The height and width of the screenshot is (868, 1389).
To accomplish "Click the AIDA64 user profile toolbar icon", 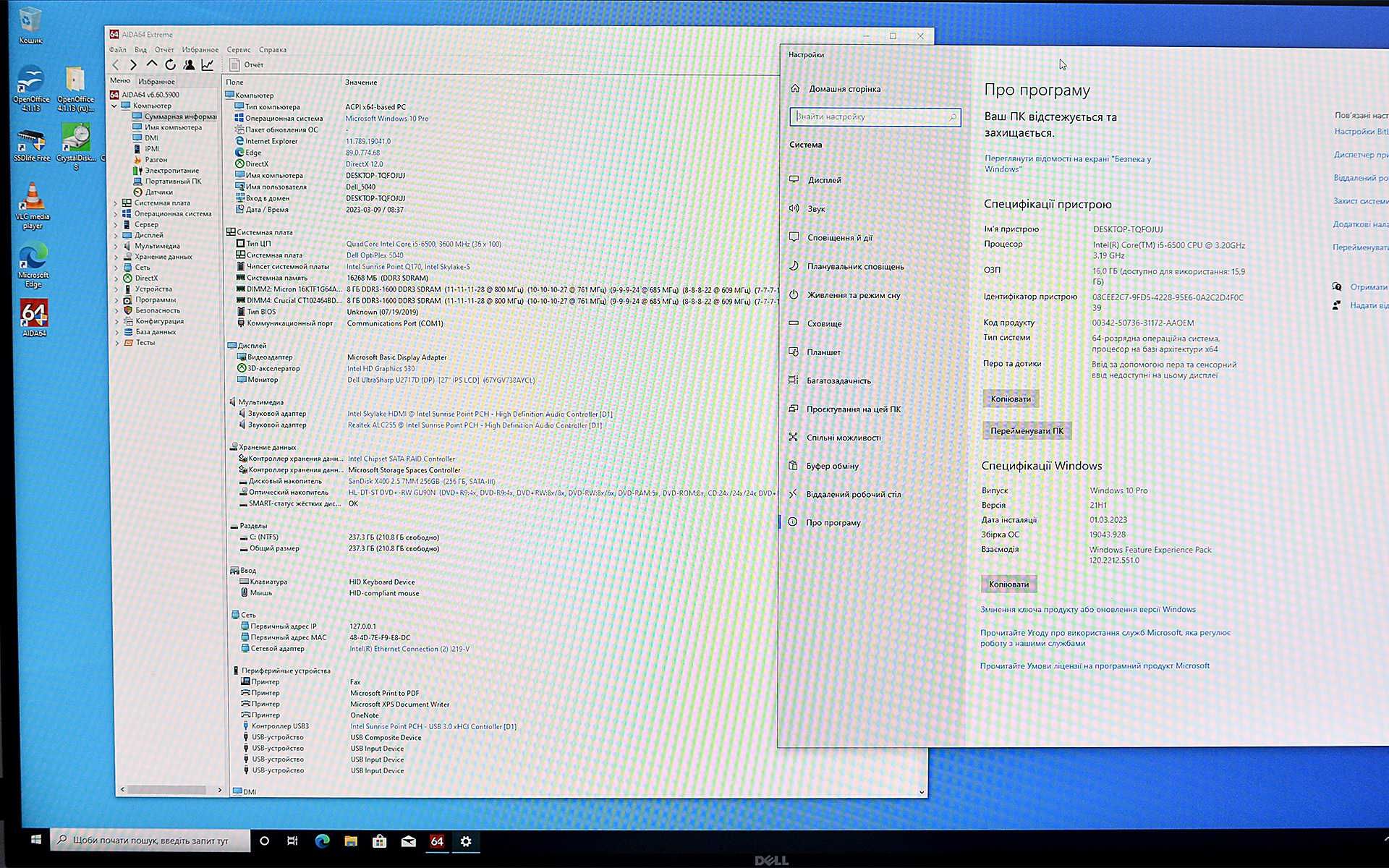I will click(189, 65).
